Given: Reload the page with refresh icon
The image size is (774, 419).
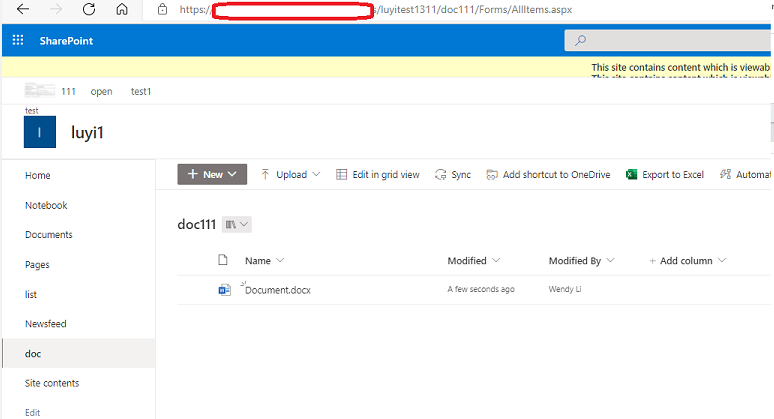Looking at the screenshot, I should (89, 9).
